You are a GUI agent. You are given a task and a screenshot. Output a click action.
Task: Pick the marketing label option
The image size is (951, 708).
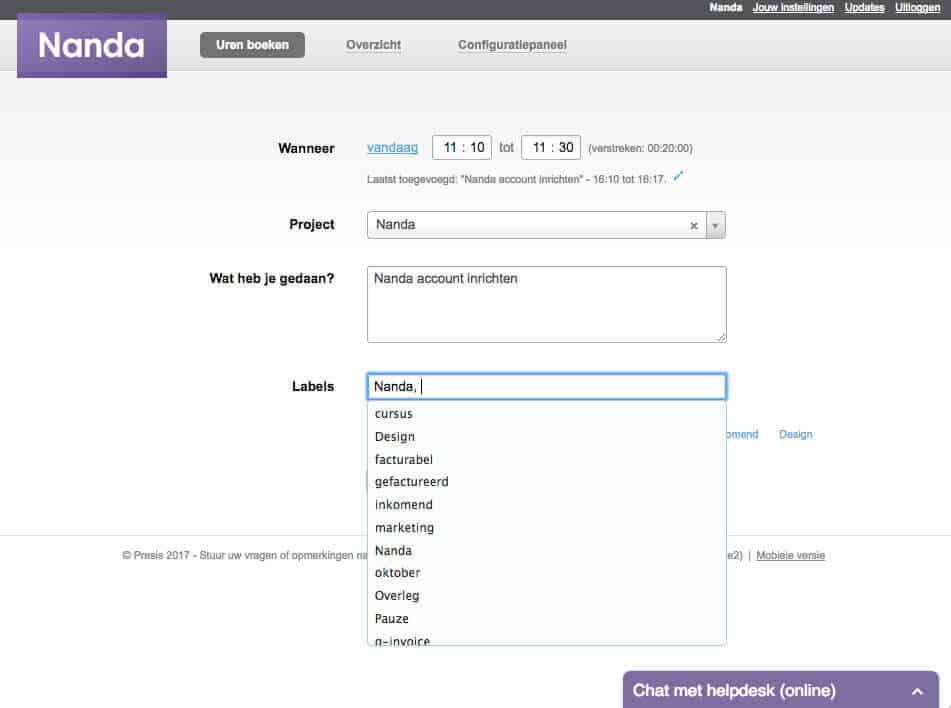pos(404,528)
